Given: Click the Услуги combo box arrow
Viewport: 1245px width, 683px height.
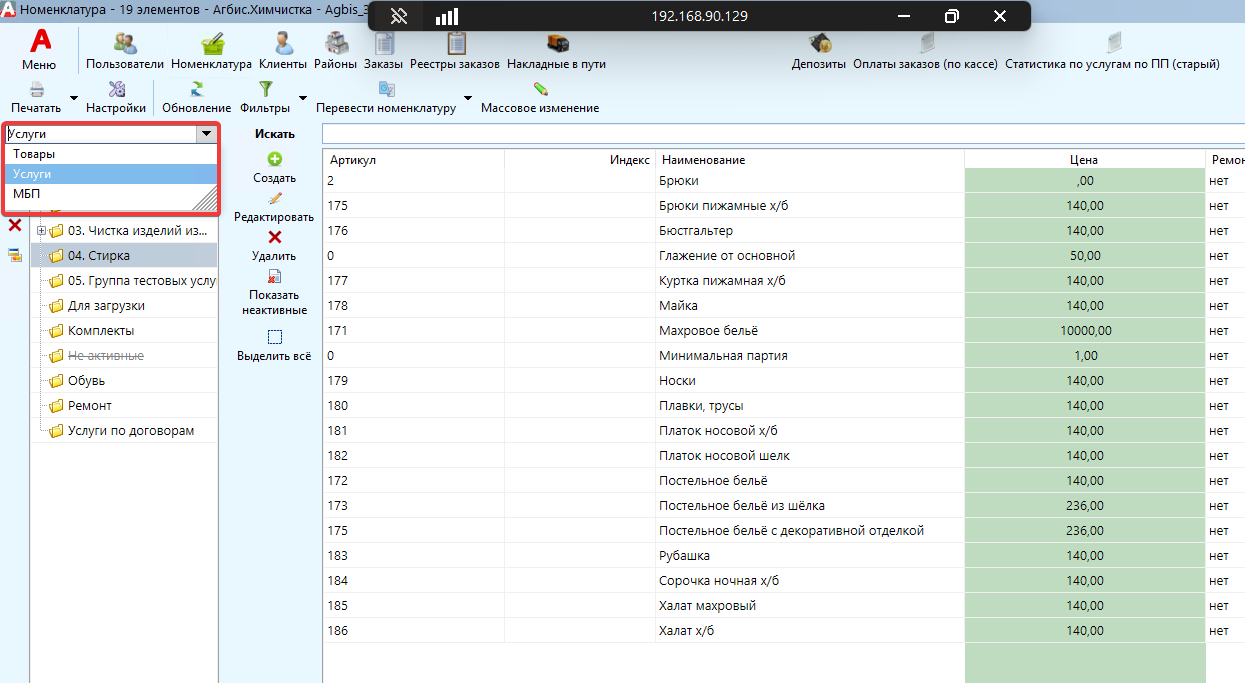Looking at the screenshot, I should click(206, 133).
